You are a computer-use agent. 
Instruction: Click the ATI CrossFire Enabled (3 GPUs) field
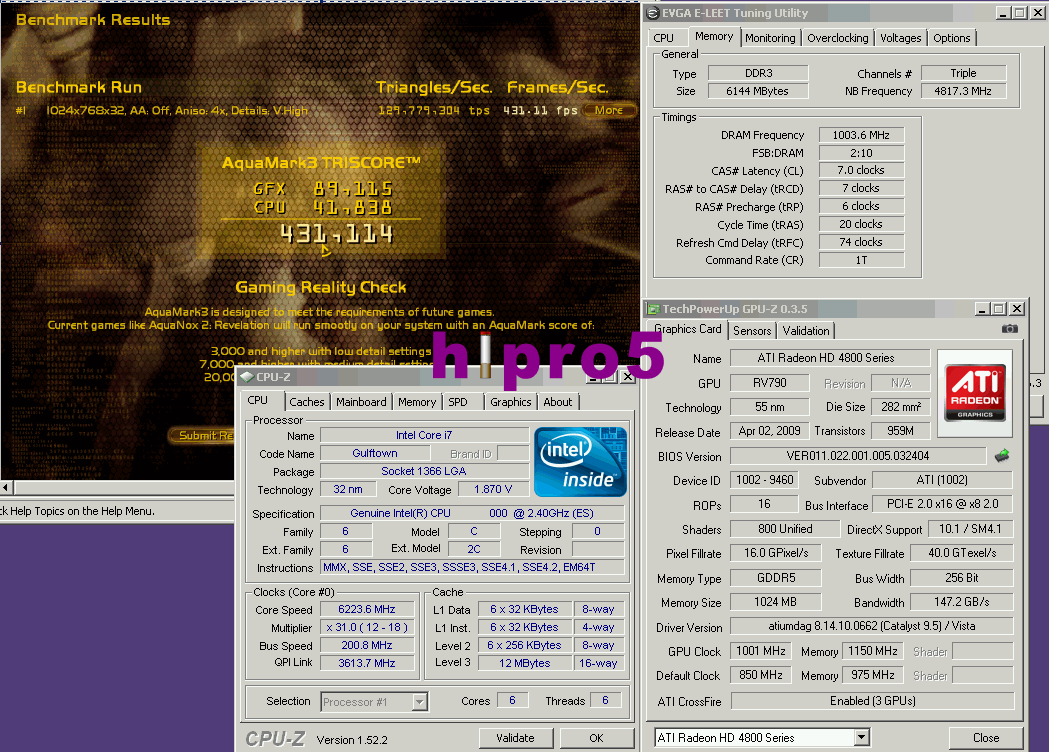[x=872, y=700]
